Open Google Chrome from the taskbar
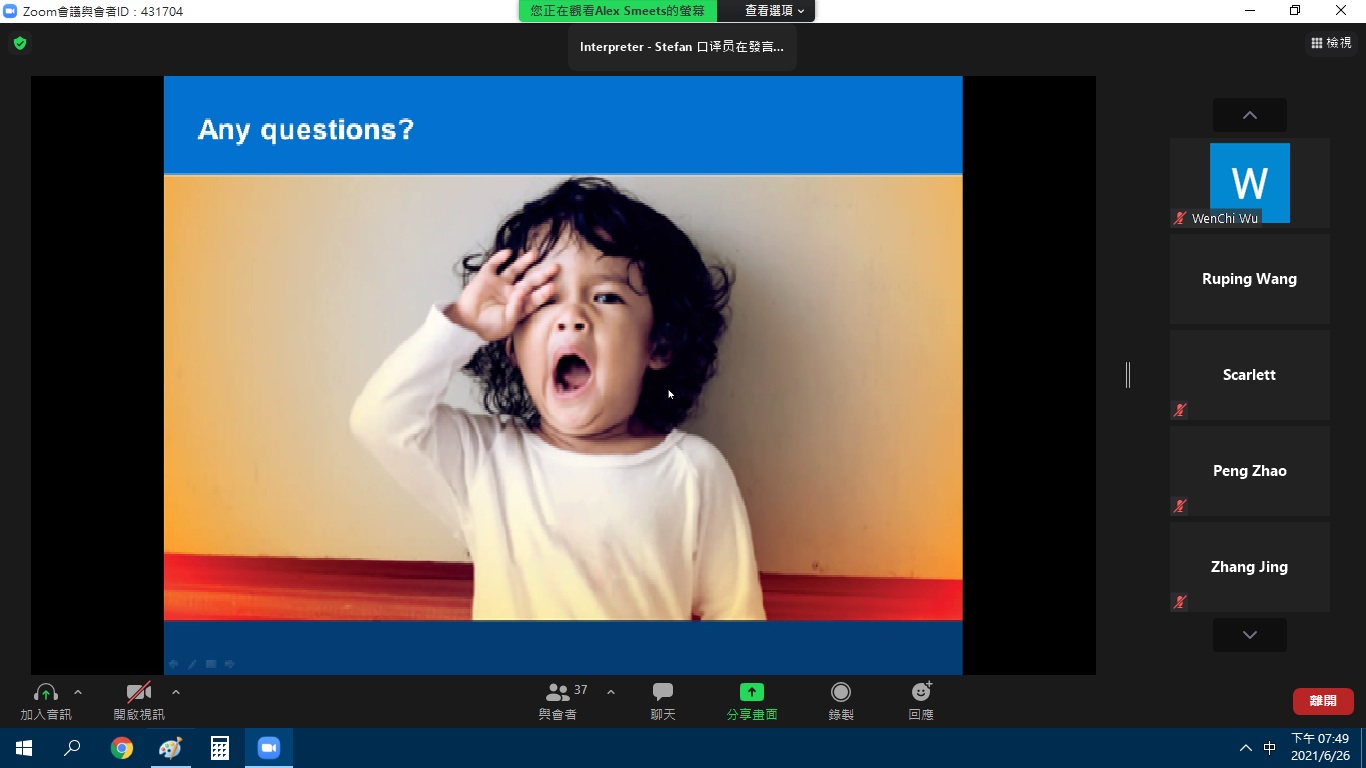 point(122,748)
